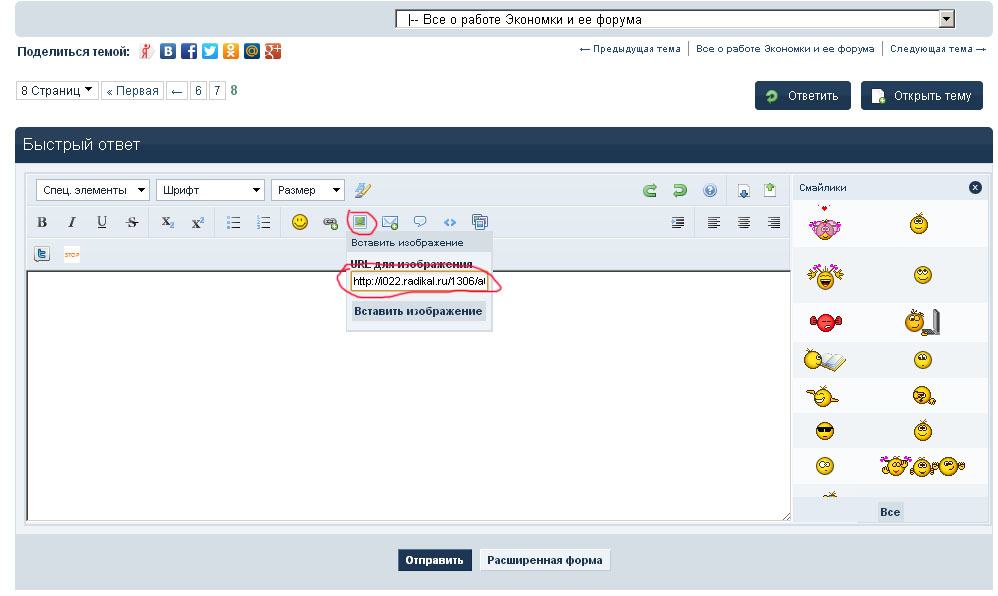Share topic on Facebook
998x596 pixels.
[x=189, y=51]
